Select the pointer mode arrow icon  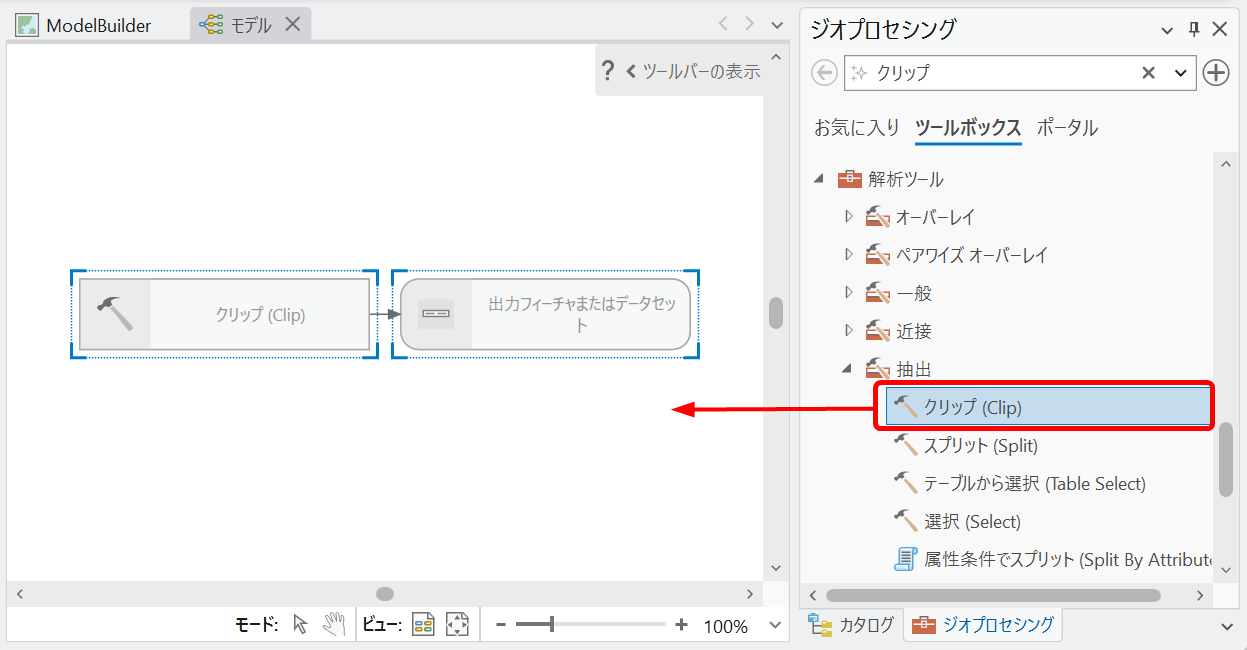(x=300, y=625)
